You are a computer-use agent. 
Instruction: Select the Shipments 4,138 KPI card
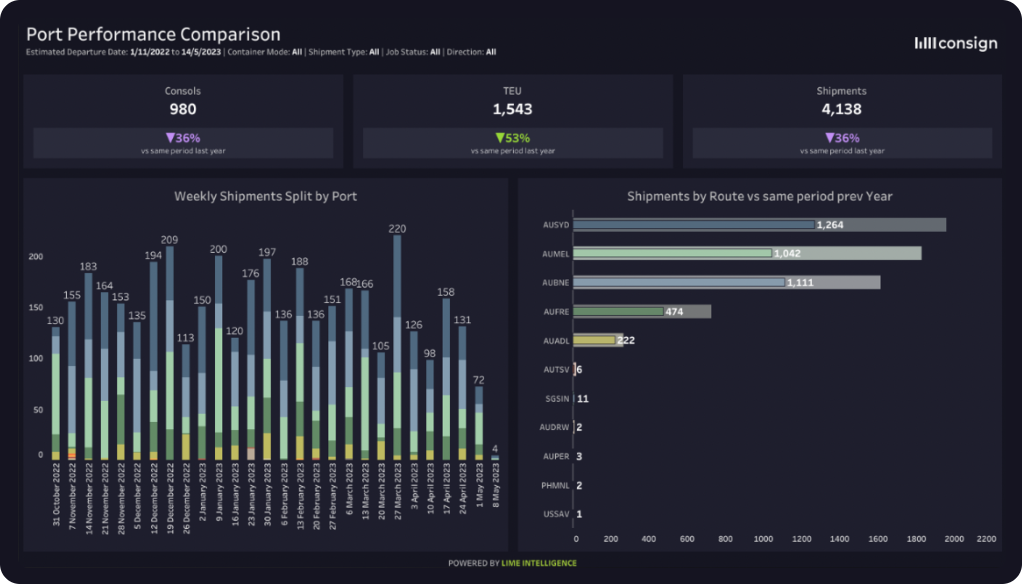[841, 120]
